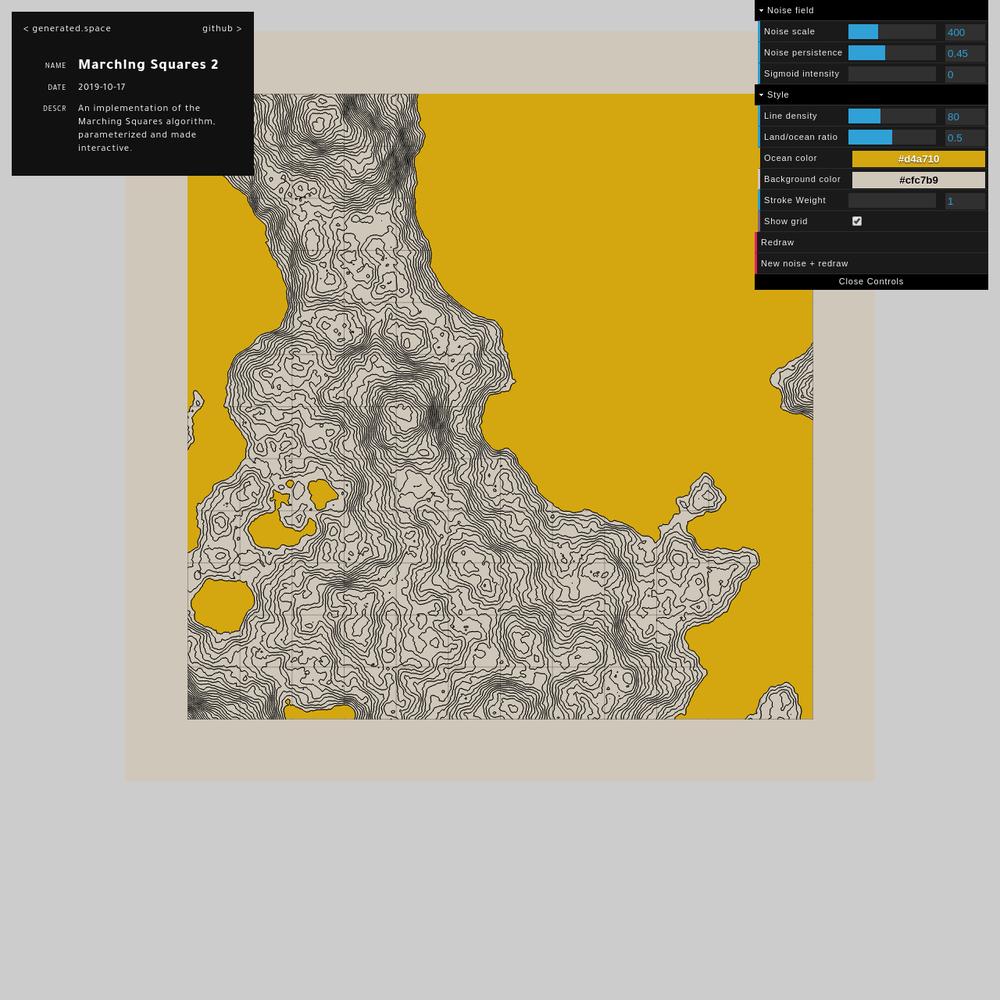Edit the Stroke Weight value field
This screenshot has height=1000, width=1000.
[965, 200]
